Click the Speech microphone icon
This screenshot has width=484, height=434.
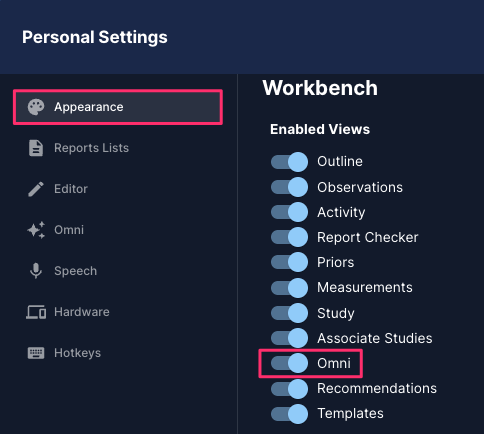pos(36,271)
